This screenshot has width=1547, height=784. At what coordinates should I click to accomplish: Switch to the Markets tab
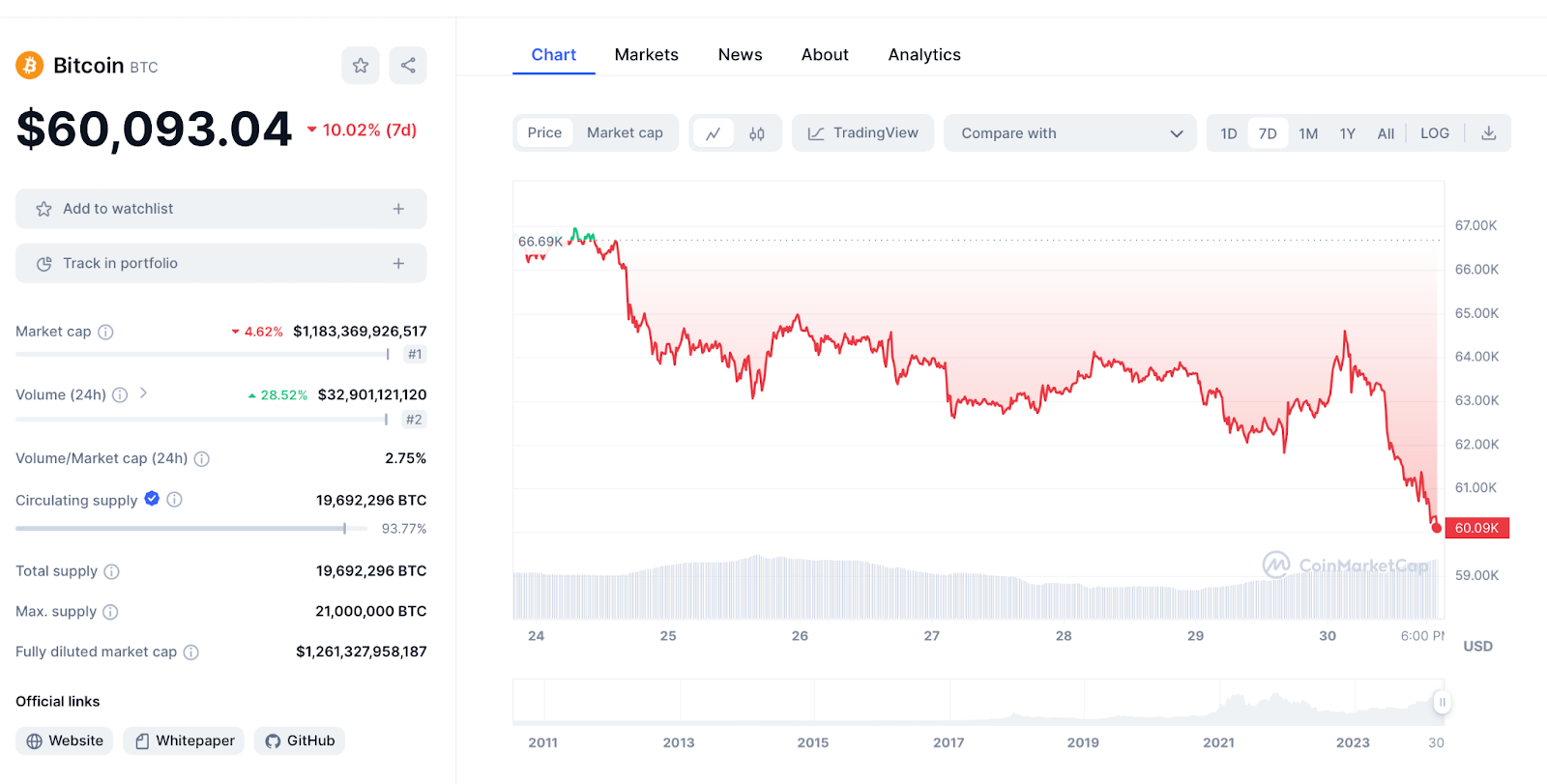pyautogui.click(x=647, y=55)
